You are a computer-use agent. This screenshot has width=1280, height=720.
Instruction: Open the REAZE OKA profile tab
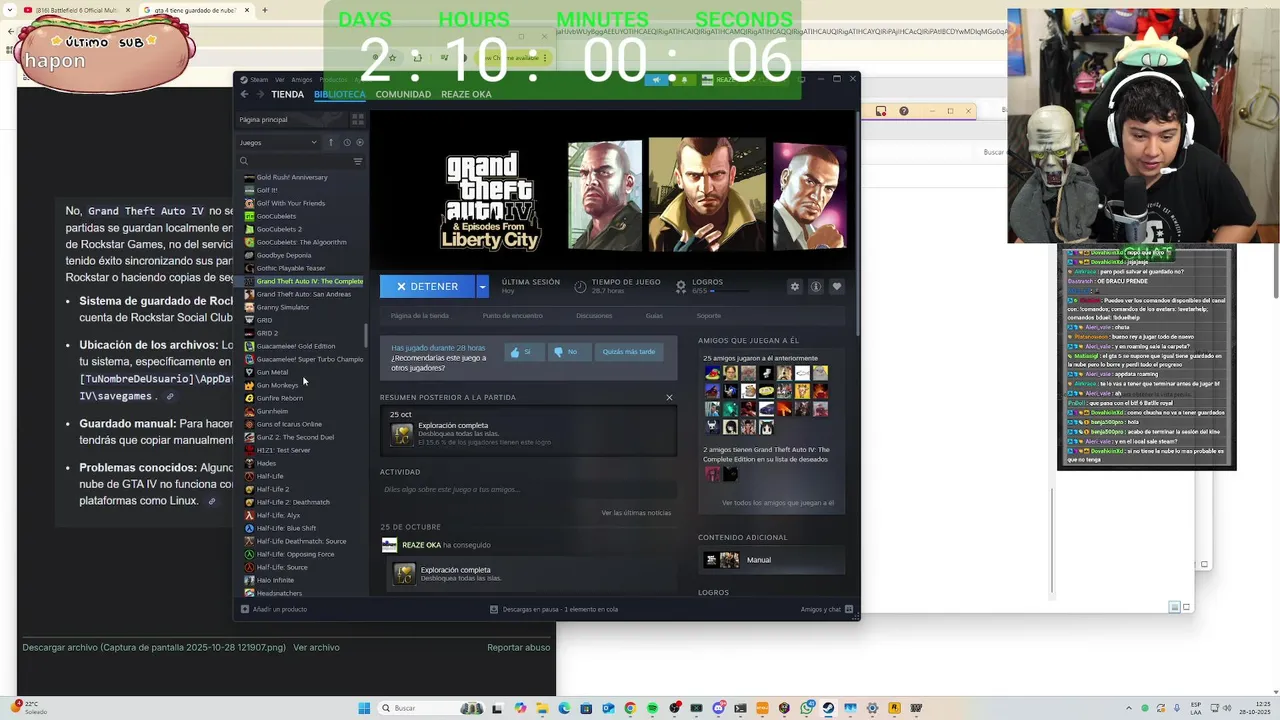click(466, 94)
